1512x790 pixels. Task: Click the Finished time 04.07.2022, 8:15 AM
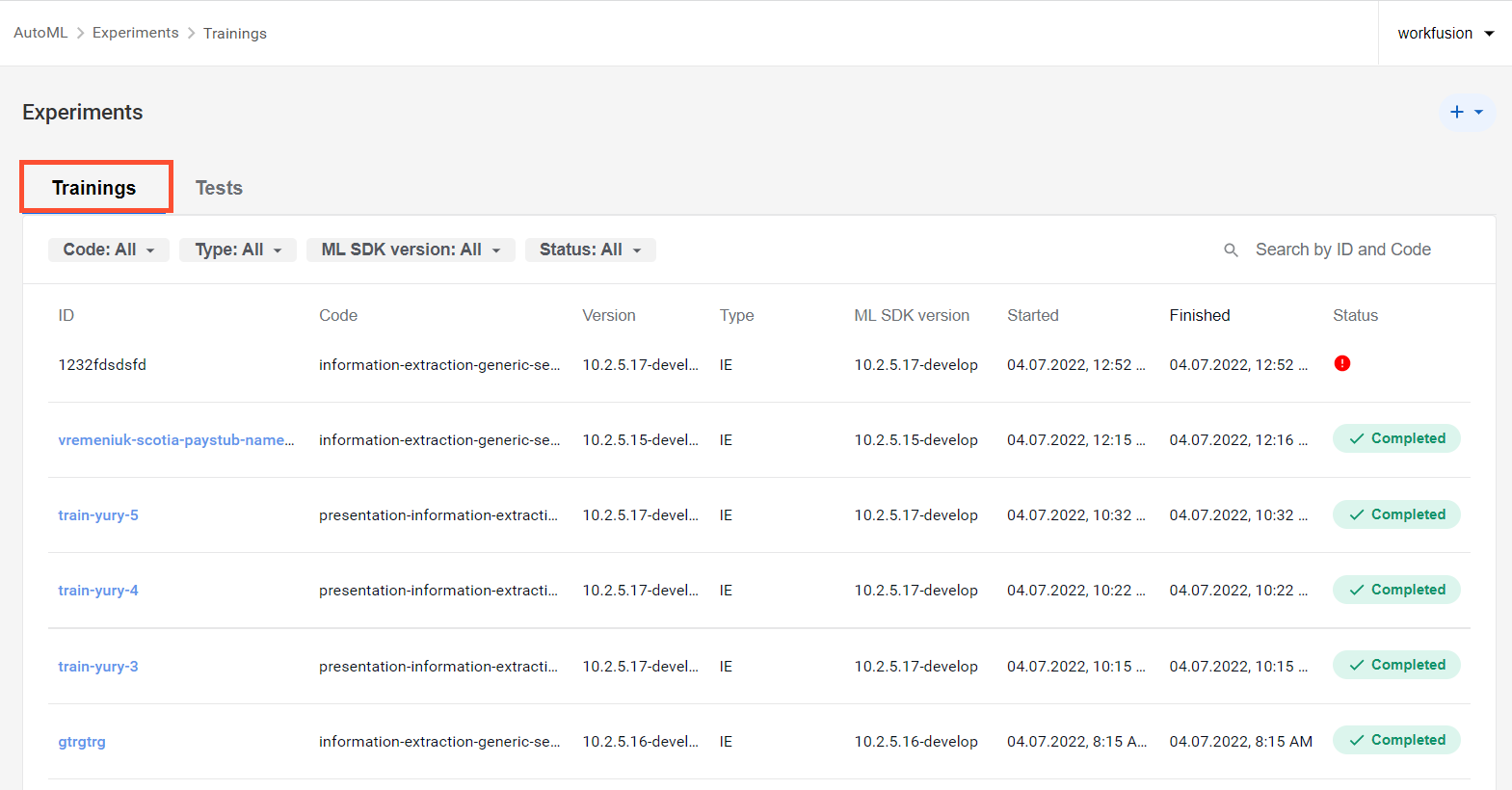click(1241, 741)
